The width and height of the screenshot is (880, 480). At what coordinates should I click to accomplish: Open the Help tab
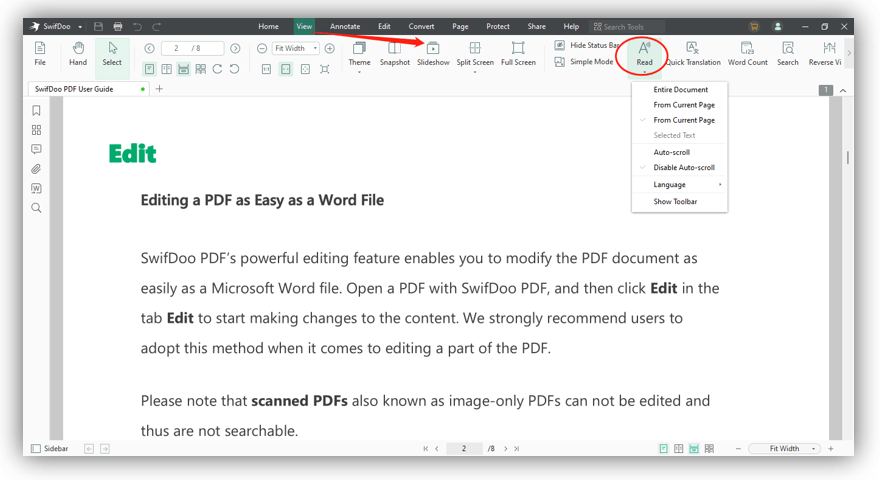[x=571, y=26]
